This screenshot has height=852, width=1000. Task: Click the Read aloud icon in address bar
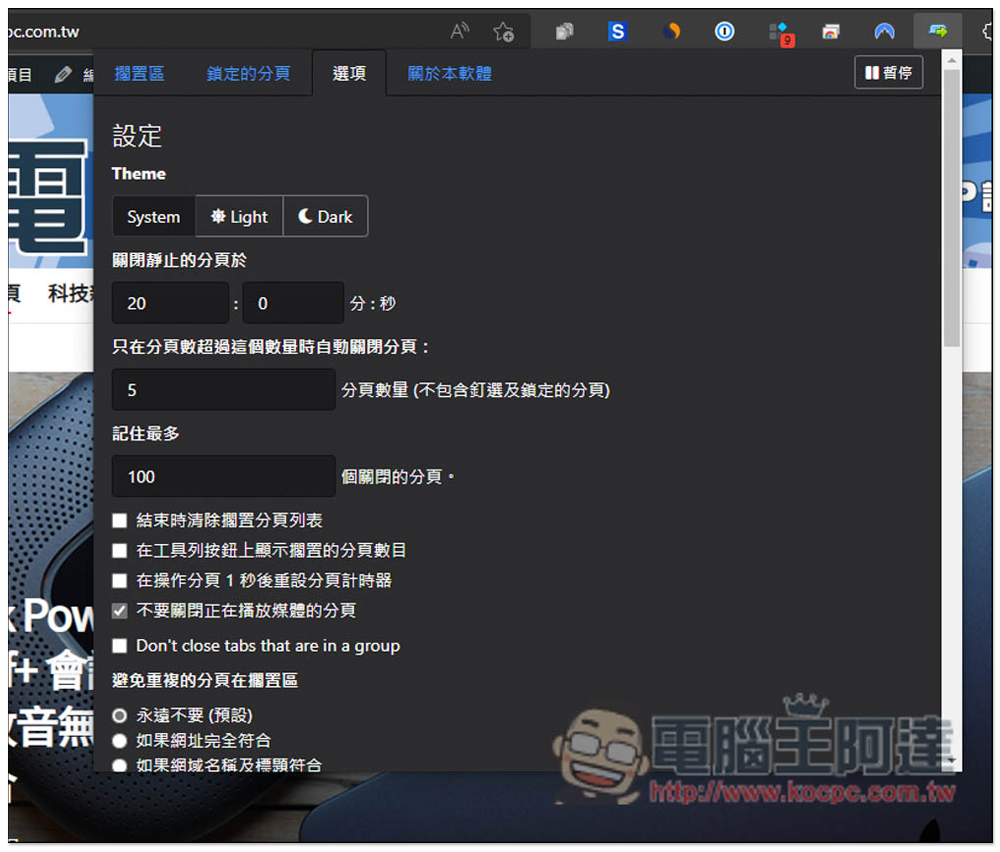[460, 31]
